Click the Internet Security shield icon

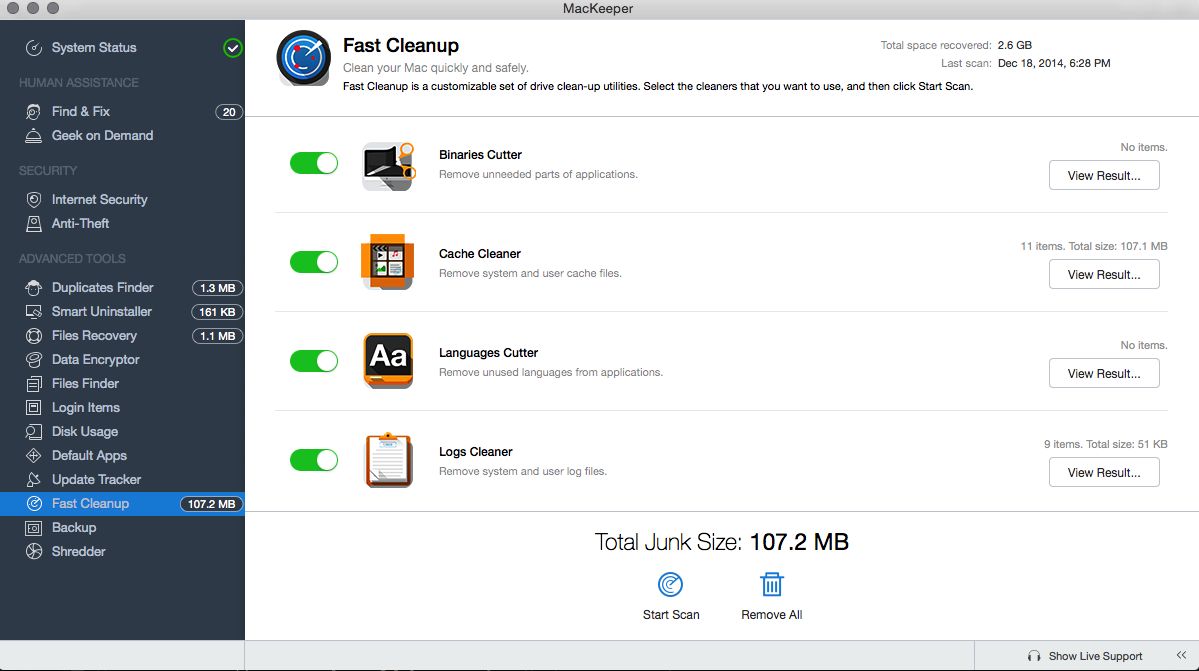pos(34,199)
